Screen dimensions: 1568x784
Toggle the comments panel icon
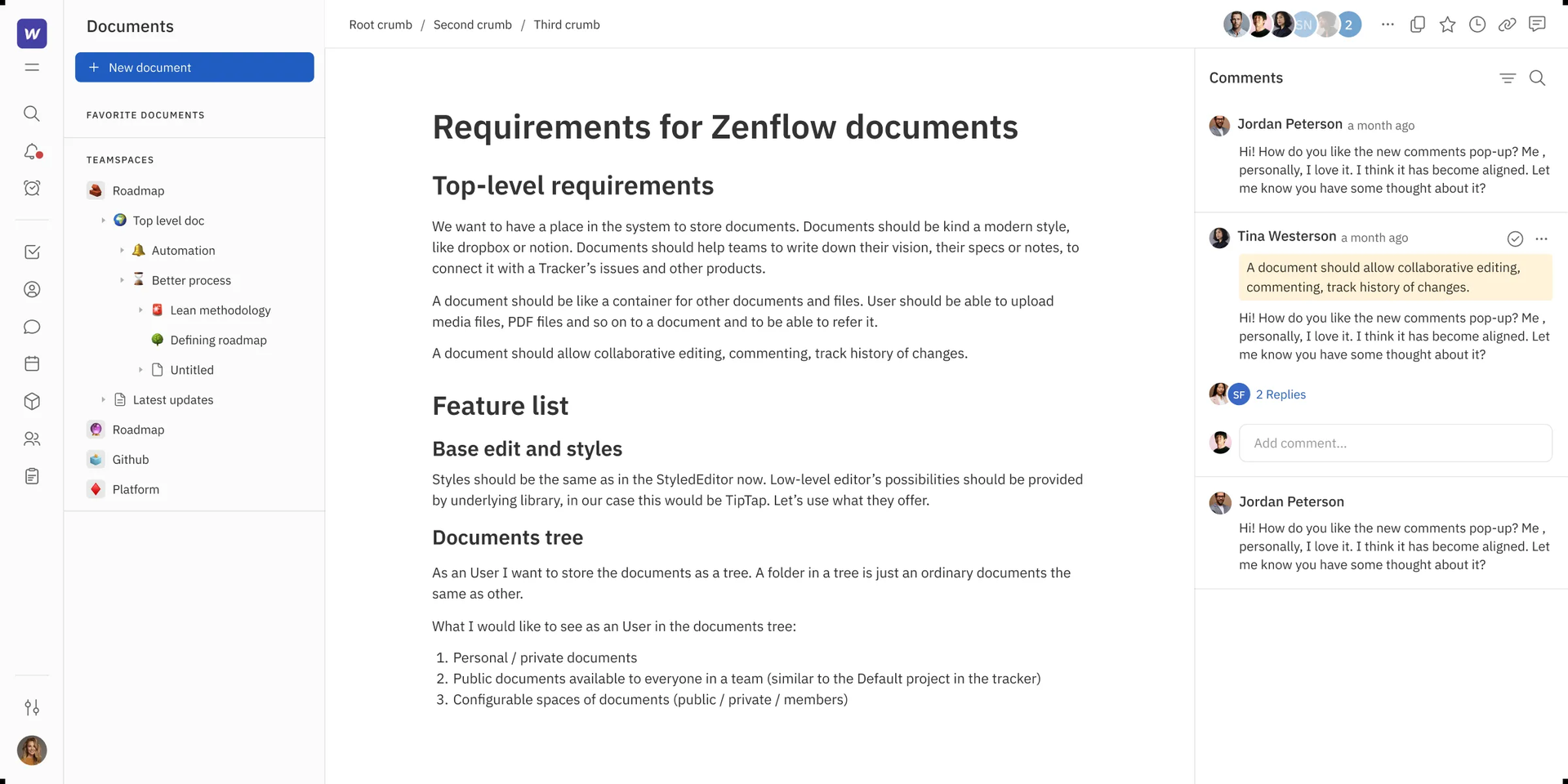pos(1537,24)
